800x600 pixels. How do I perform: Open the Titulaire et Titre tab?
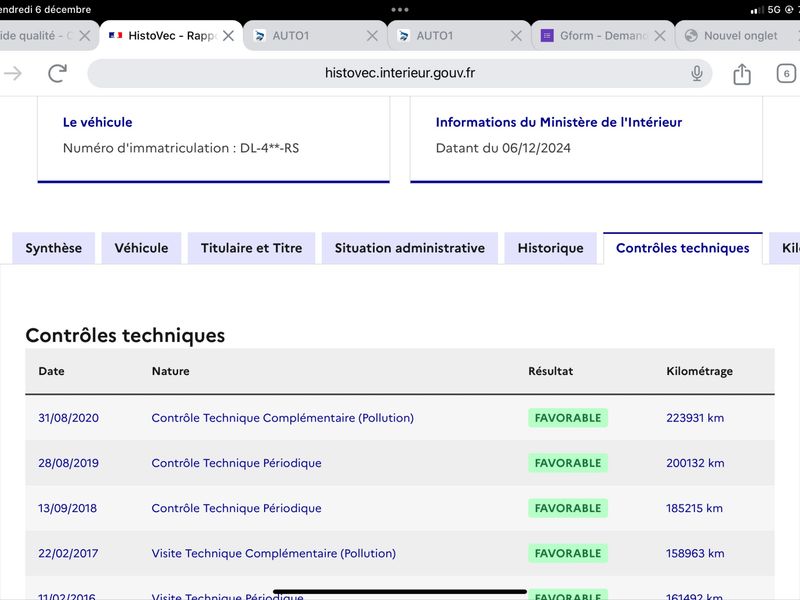pos(252,248)
